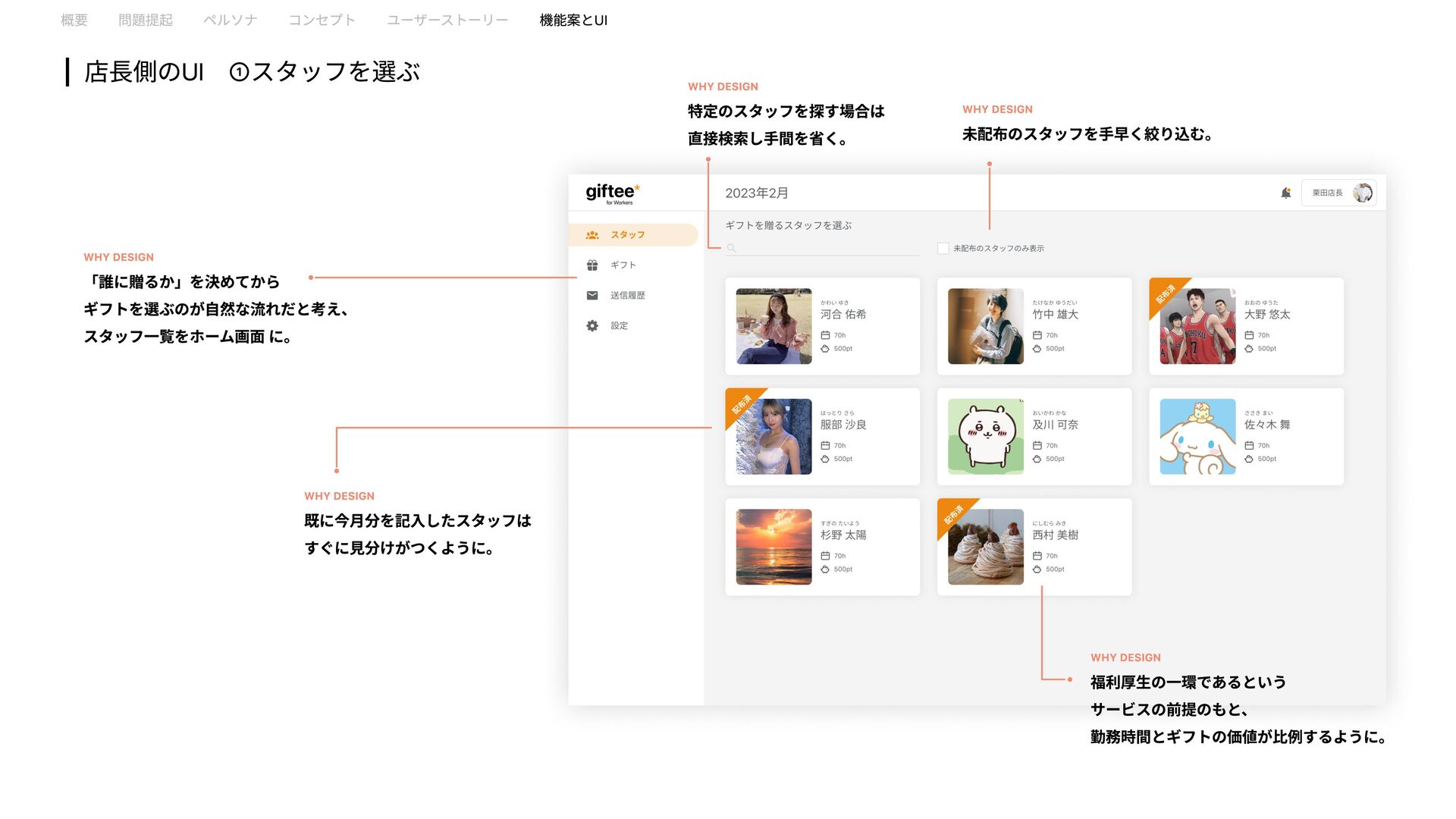Select the 河合 佑希 profile photo
Screen dimensions: 1456x819
[x=773, y=326]
